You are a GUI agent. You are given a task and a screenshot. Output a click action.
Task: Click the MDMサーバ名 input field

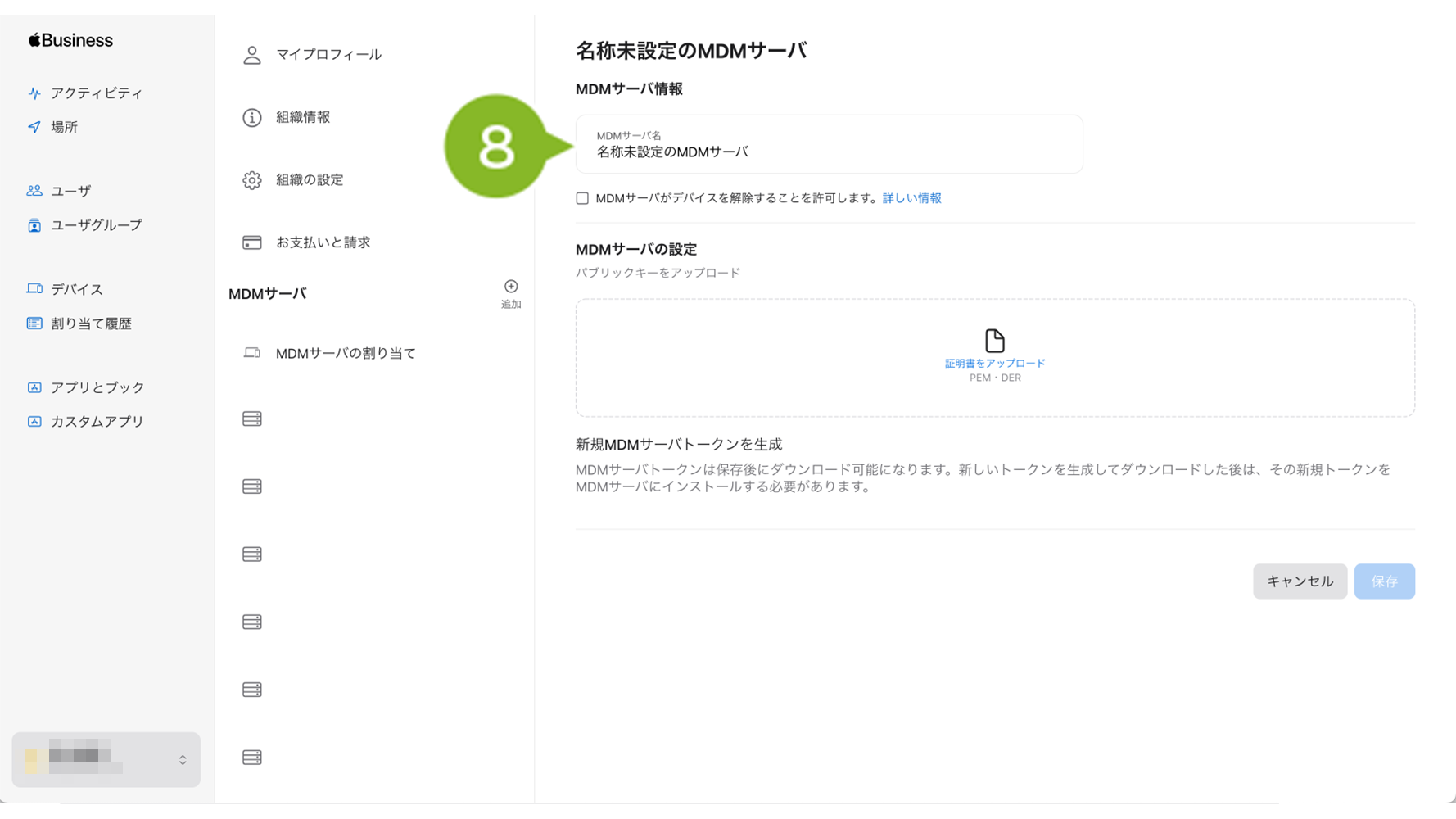(x=829, y=144)
